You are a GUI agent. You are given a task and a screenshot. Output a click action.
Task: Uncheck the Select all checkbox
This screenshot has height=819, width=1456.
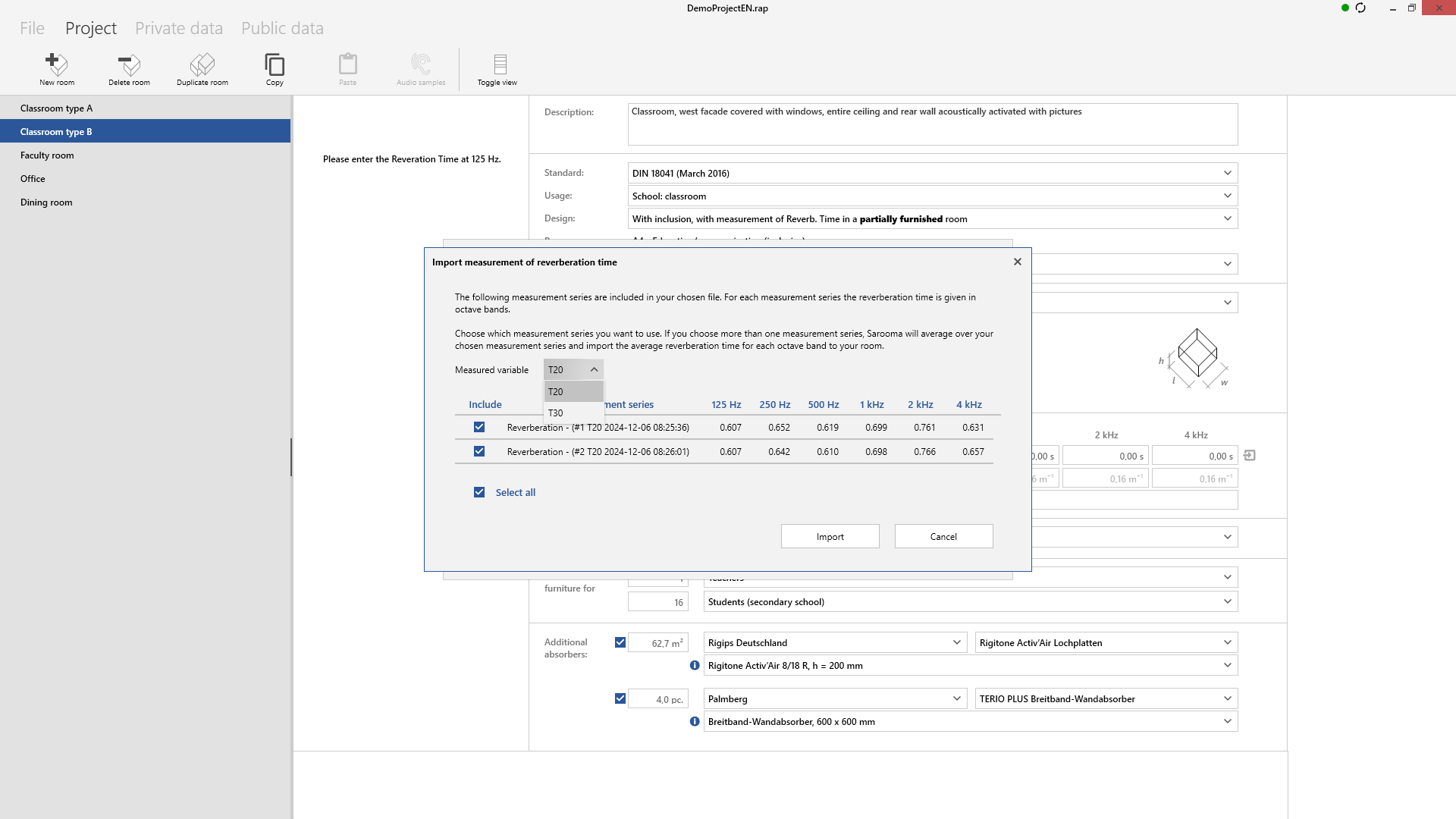479,491
